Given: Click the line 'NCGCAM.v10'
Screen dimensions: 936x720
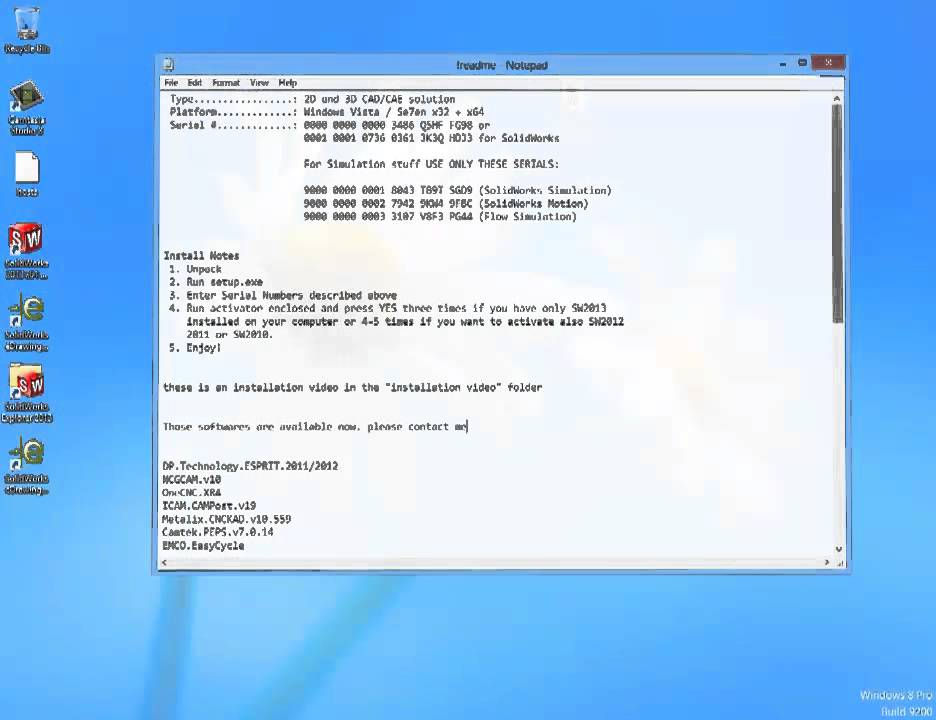Looking at the screenshot, I should coord(192,479).
